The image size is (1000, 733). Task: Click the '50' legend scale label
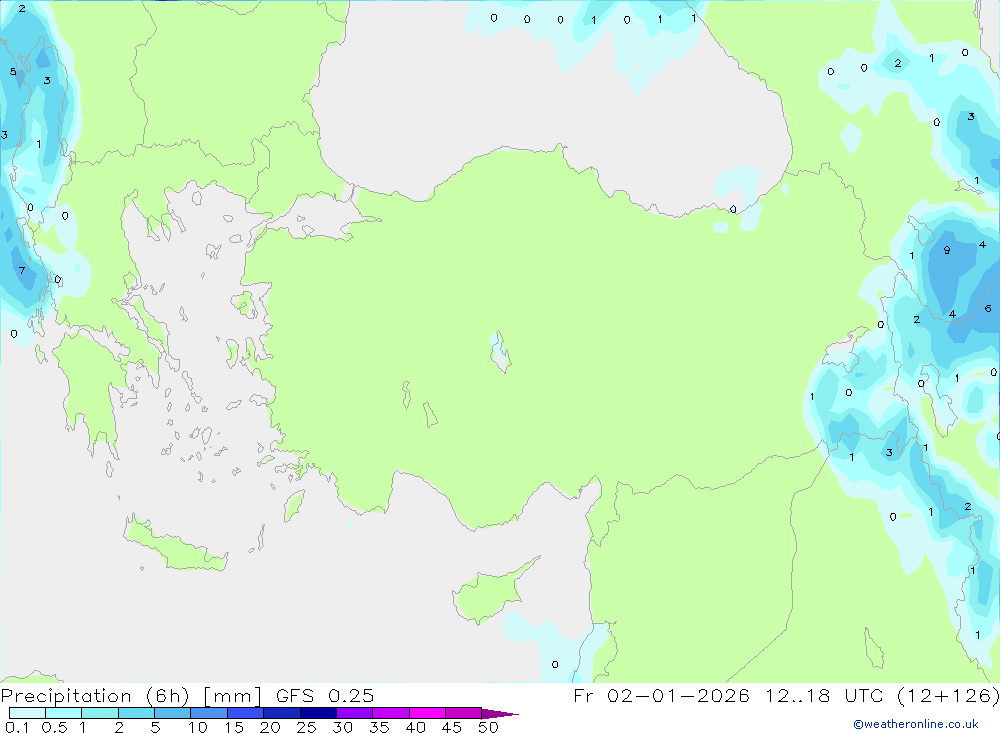pos(488,727)
